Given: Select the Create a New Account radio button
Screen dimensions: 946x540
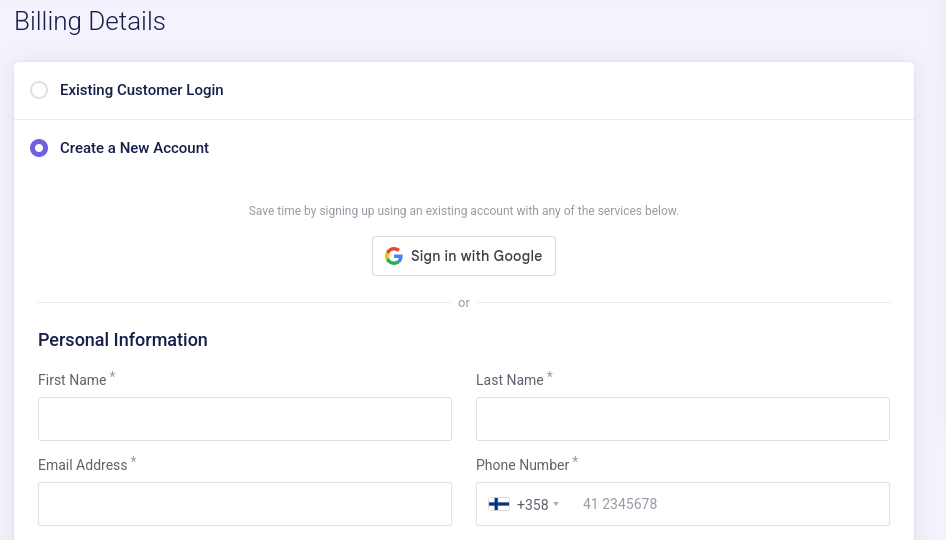Looking at the screenshot, I should coord(39,148).
